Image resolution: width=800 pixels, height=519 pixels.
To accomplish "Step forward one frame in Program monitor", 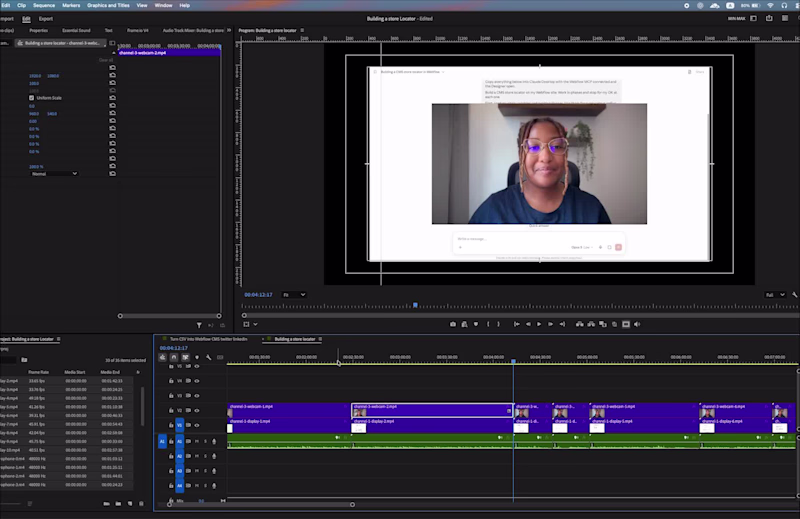I will [551, 324].
